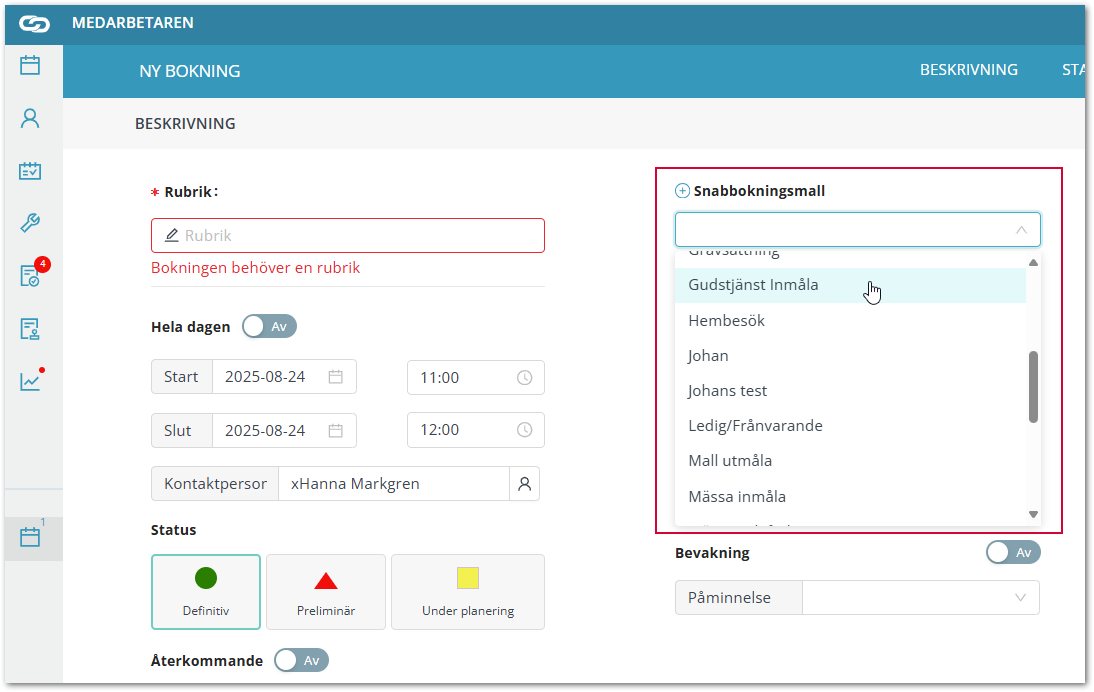Open clock icon for 11:00 start time
Viewport: 1094px width, 692px height.
(525, 377)
